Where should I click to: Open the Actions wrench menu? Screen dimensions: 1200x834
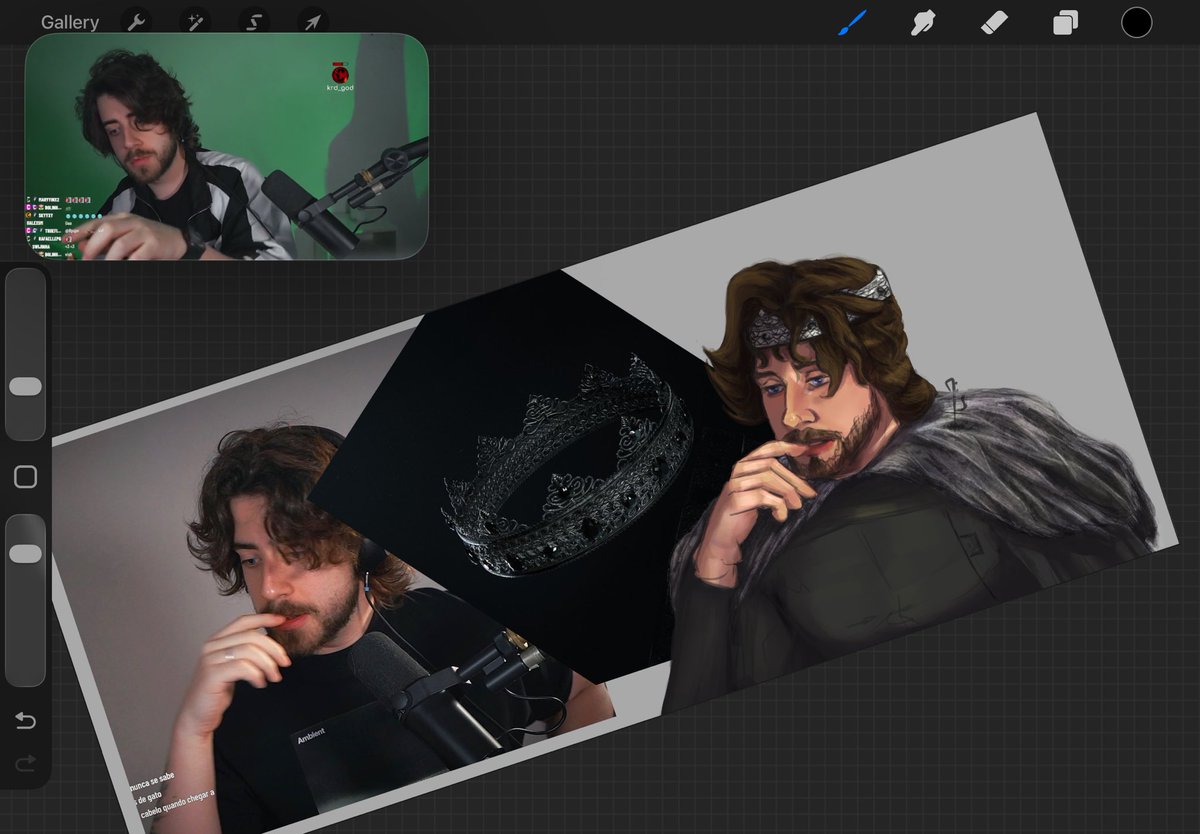pyautogui.click(x=136, y=22)
